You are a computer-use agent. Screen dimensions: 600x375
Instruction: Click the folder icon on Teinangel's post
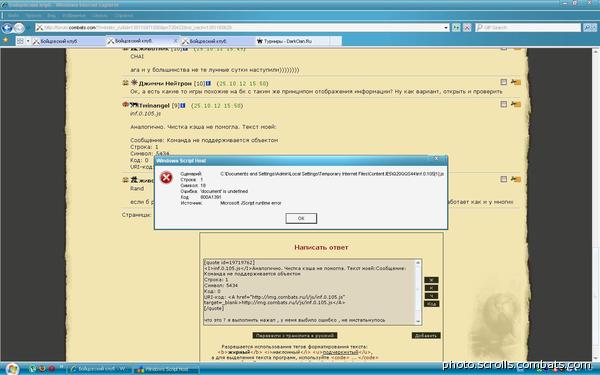coord(516,104)
